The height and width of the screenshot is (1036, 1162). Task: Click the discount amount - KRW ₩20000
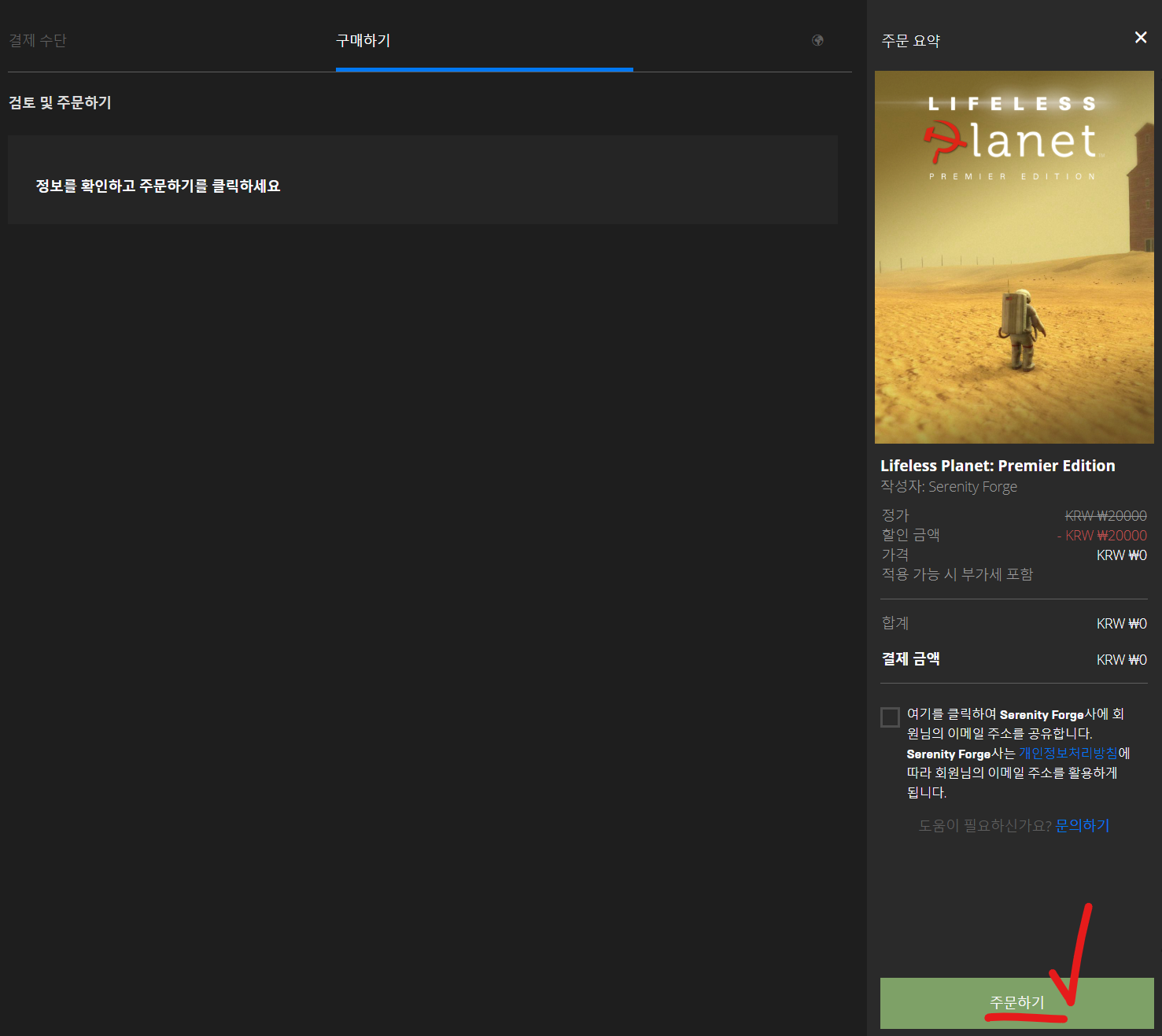point(1101,536)
